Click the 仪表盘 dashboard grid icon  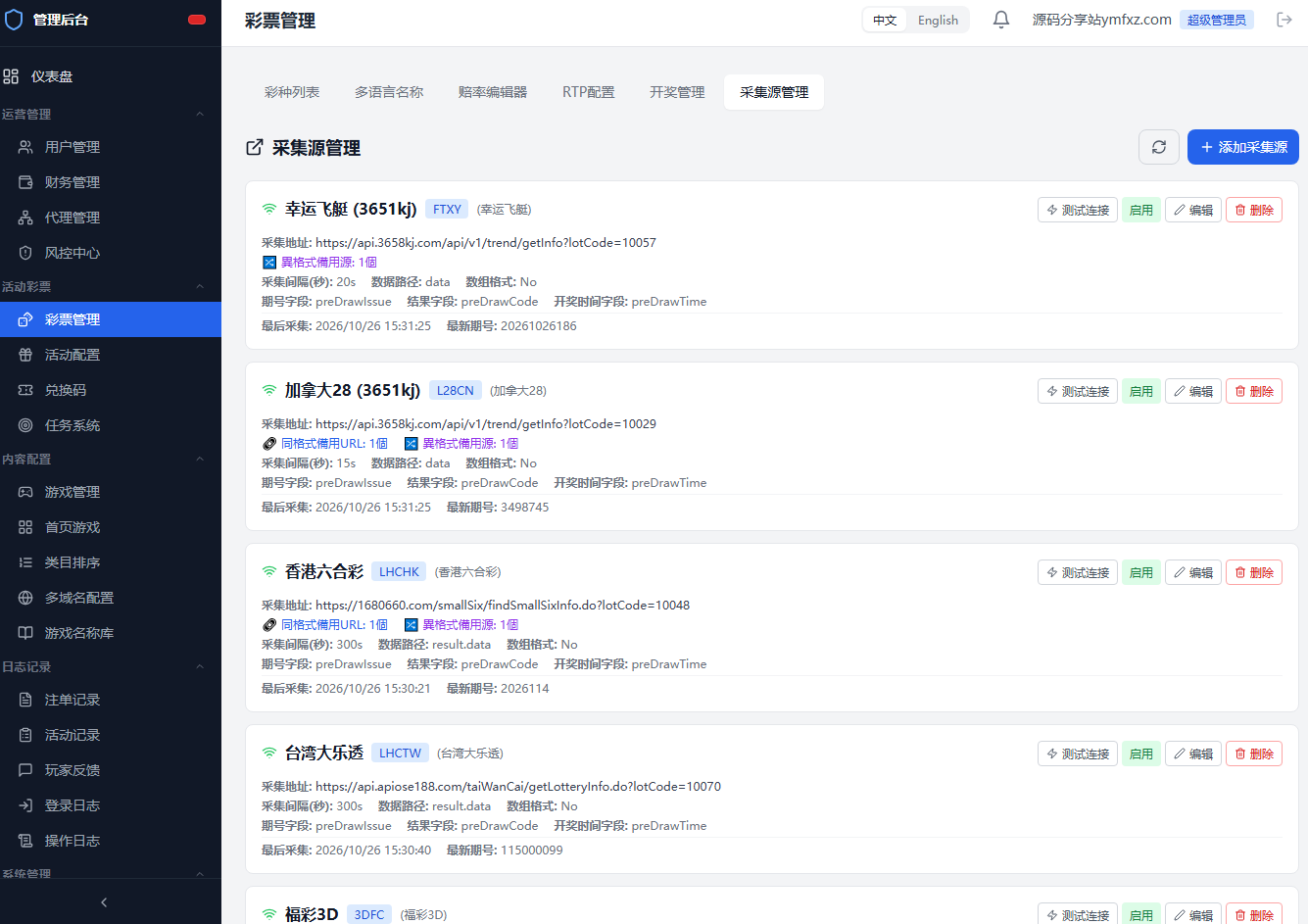click(x=11, y=76)
